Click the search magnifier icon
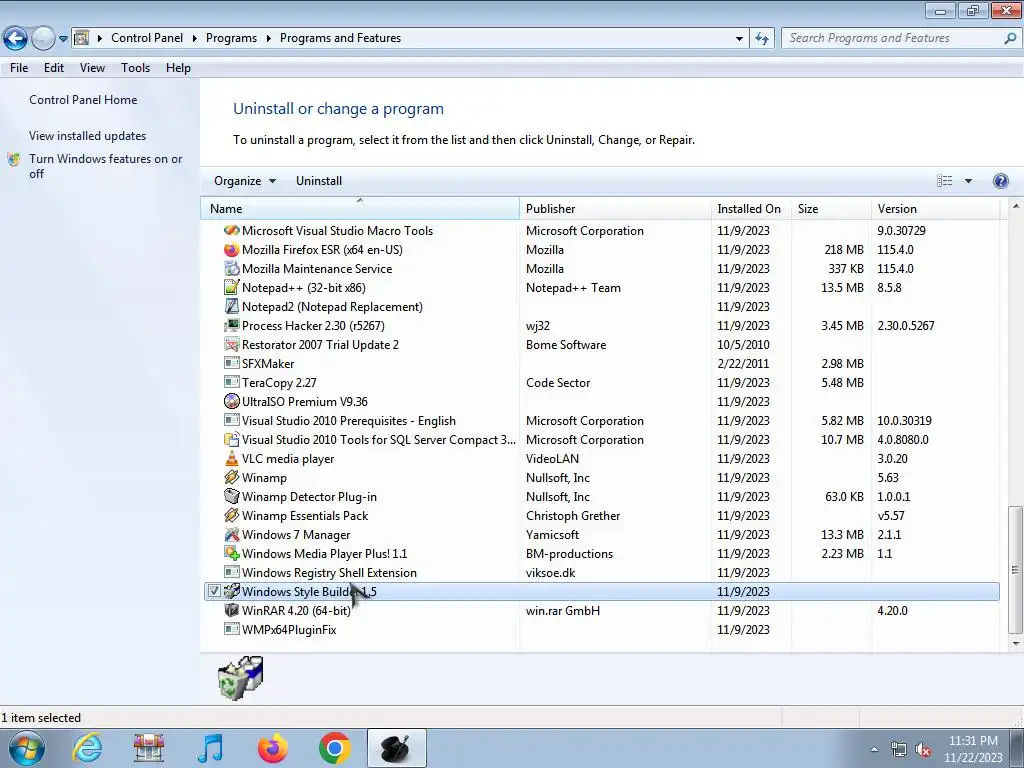The height and width of the screenshot is (768, 1024). [1010, 38]
